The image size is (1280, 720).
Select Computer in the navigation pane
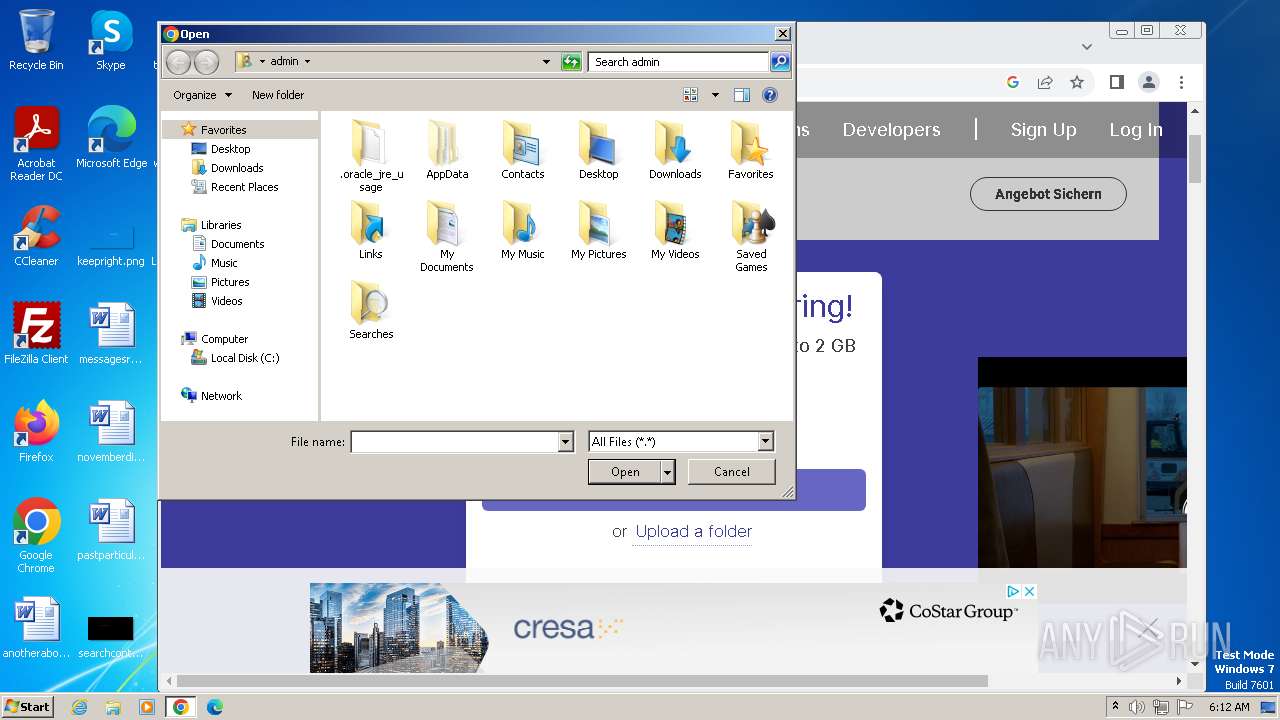(224, 339)
